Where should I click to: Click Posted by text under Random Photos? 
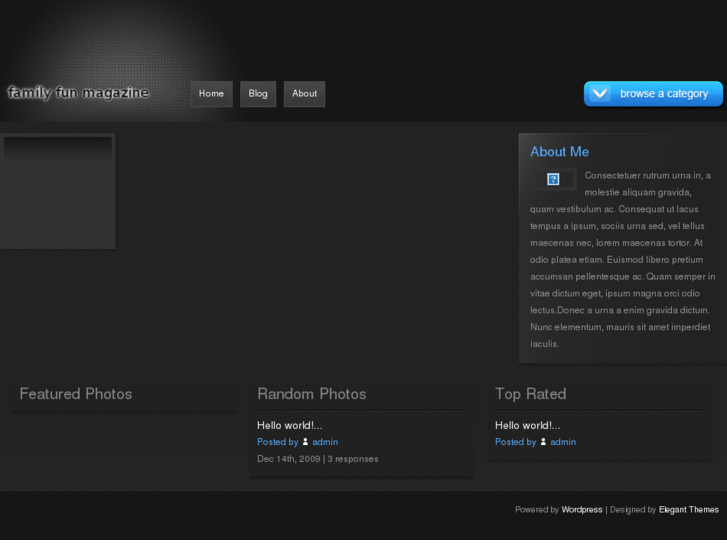point(277,442)
